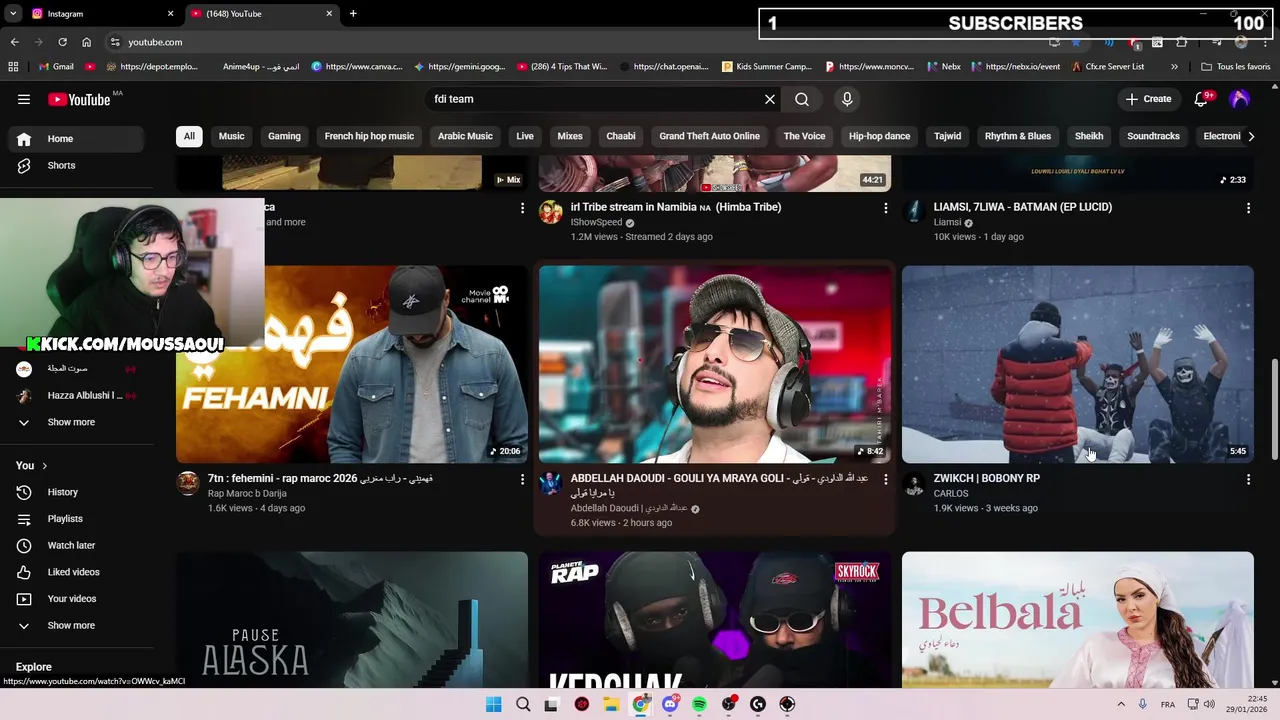This screenshot has width=1280, height=720.
Task: Click the browser home button
Action: [87, 42]
